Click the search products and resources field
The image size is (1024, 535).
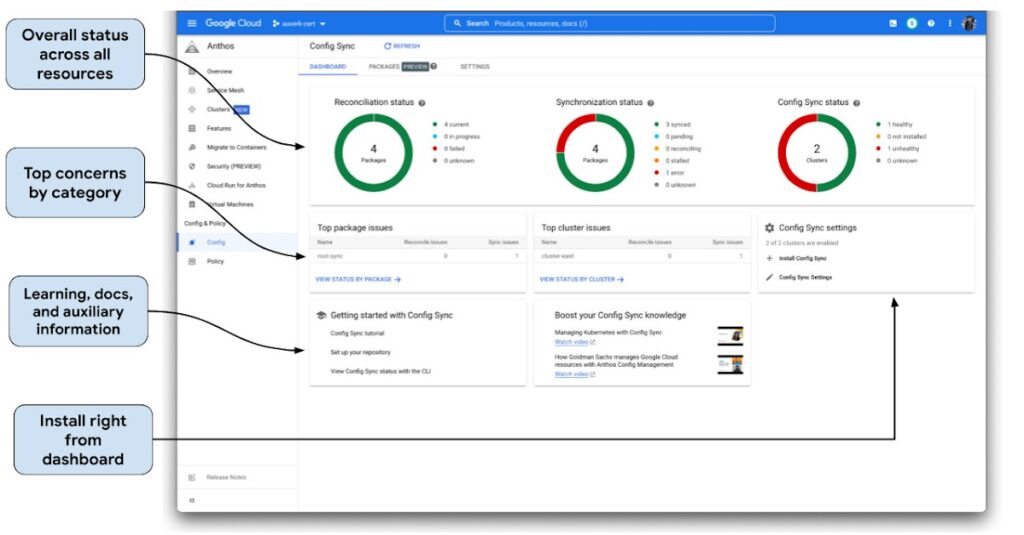coord(609,24)
